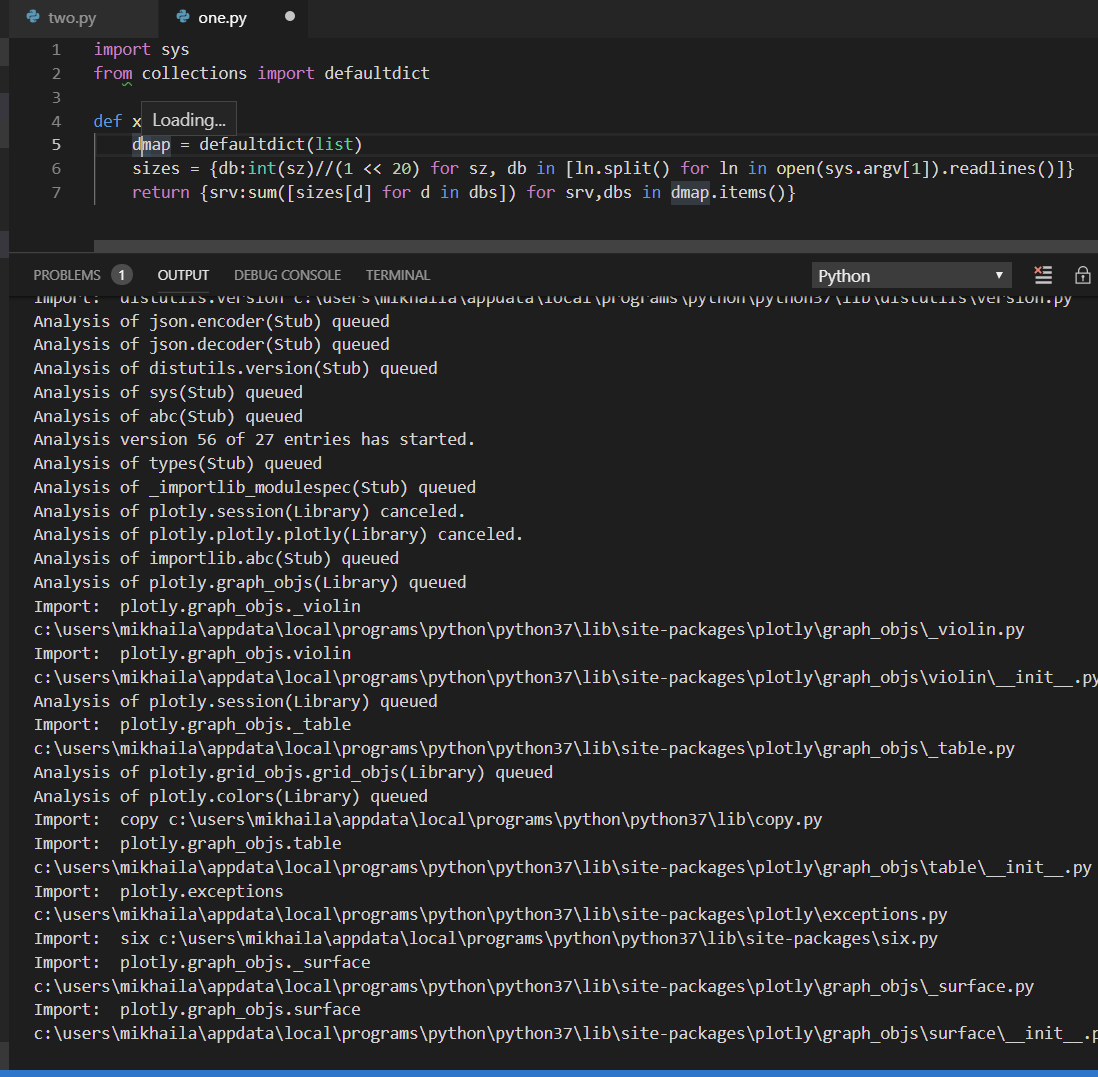The height and width of the screenshot is (1077, 1098).
Task: Open the Python output channel dropdown
Action: click(x=911, y=275)
